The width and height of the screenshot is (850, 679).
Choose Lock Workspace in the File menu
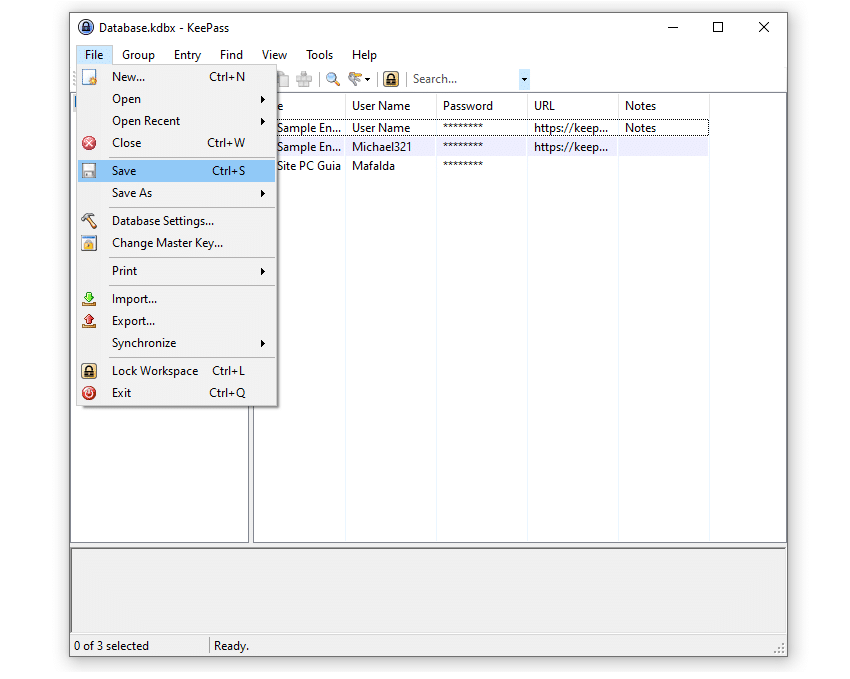coord(177,371)
